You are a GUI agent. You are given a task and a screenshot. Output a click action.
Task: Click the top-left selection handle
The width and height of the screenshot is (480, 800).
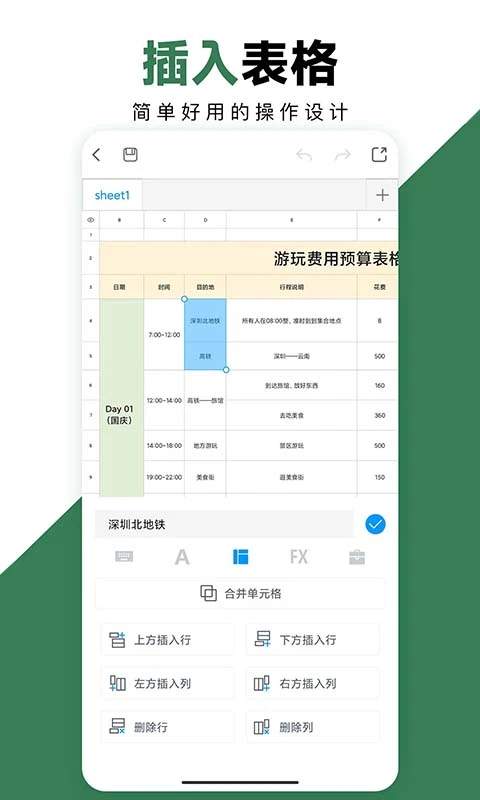click(x=185, y=299)
